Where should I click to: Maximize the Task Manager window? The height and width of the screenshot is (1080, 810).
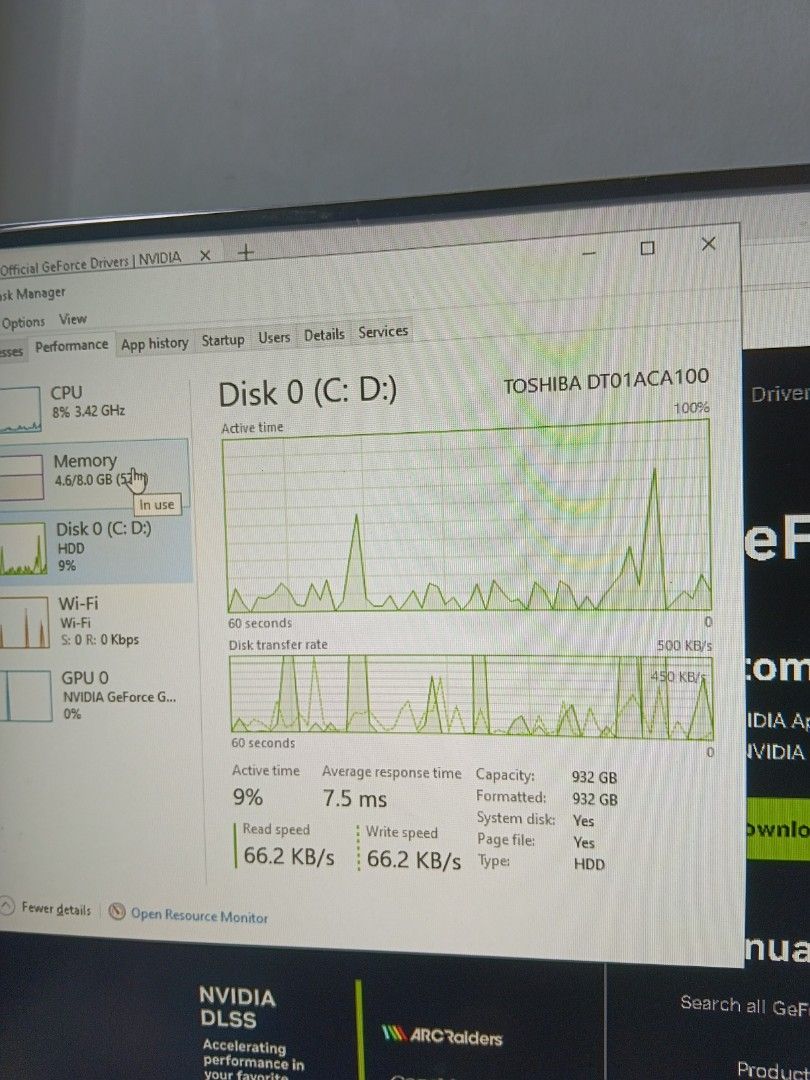click(x=647, y=248)
